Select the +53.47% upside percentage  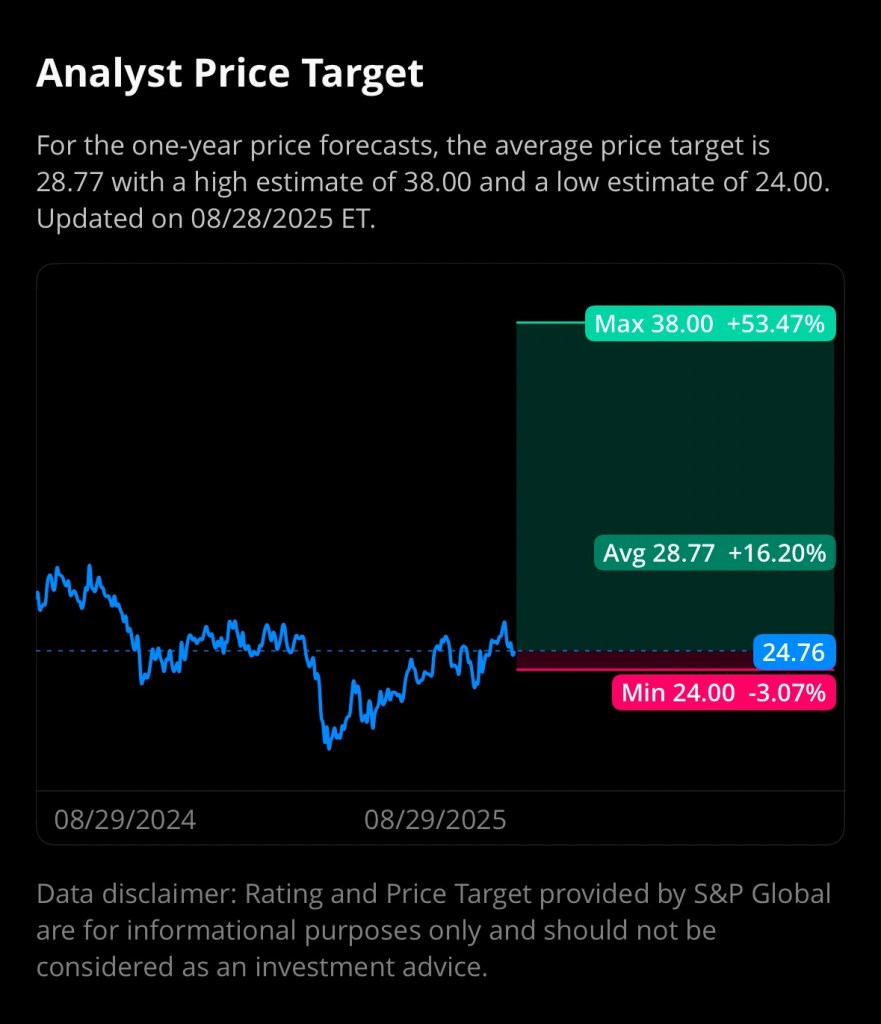point(776,324)
